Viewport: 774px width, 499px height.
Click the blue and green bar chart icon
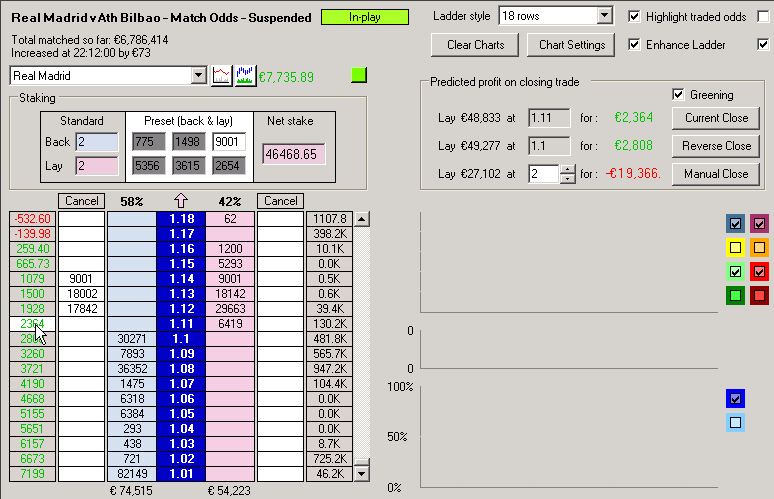coord(245,76)
